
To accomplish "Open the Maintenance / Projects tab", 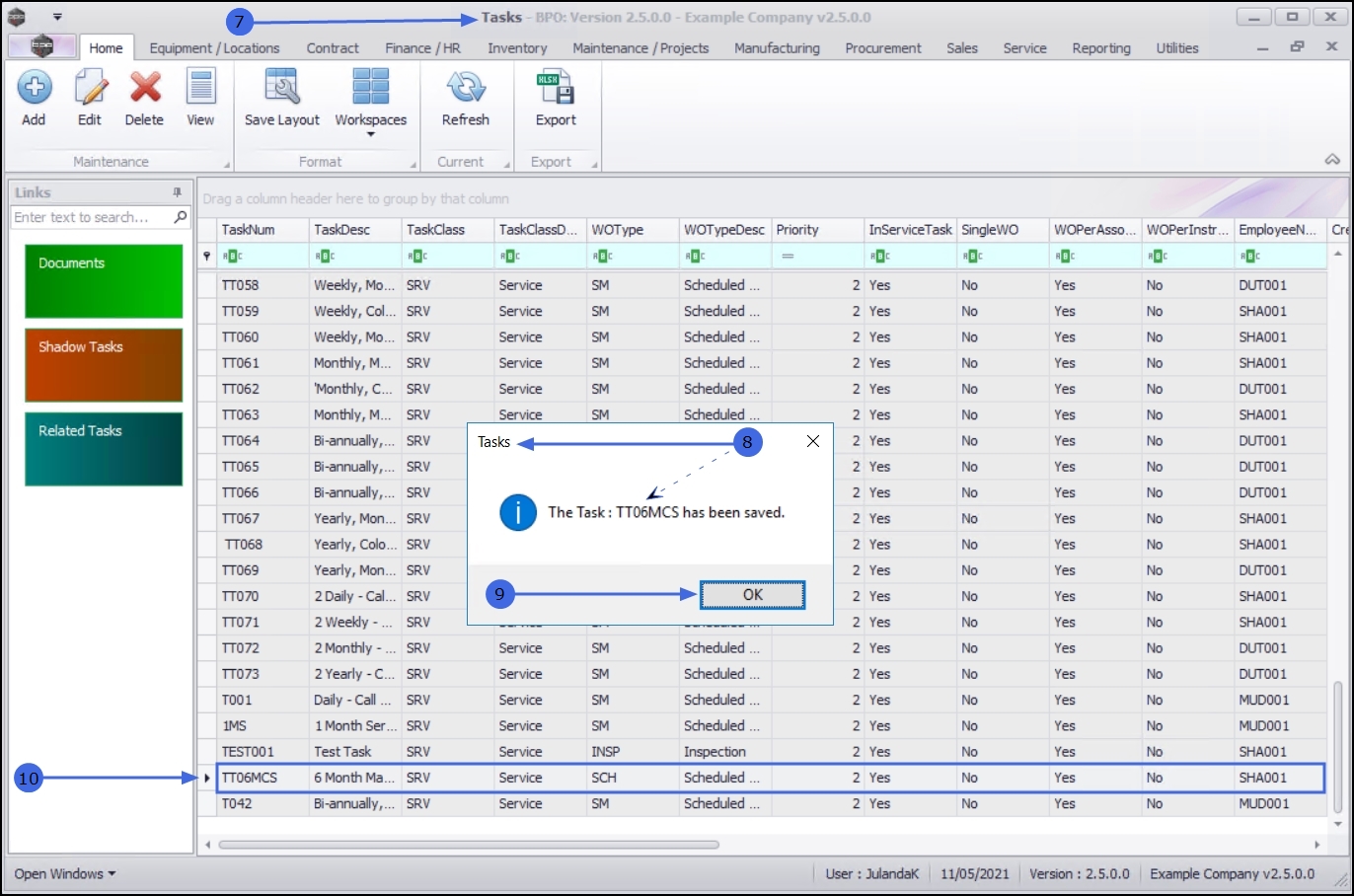I will [640, 48].
